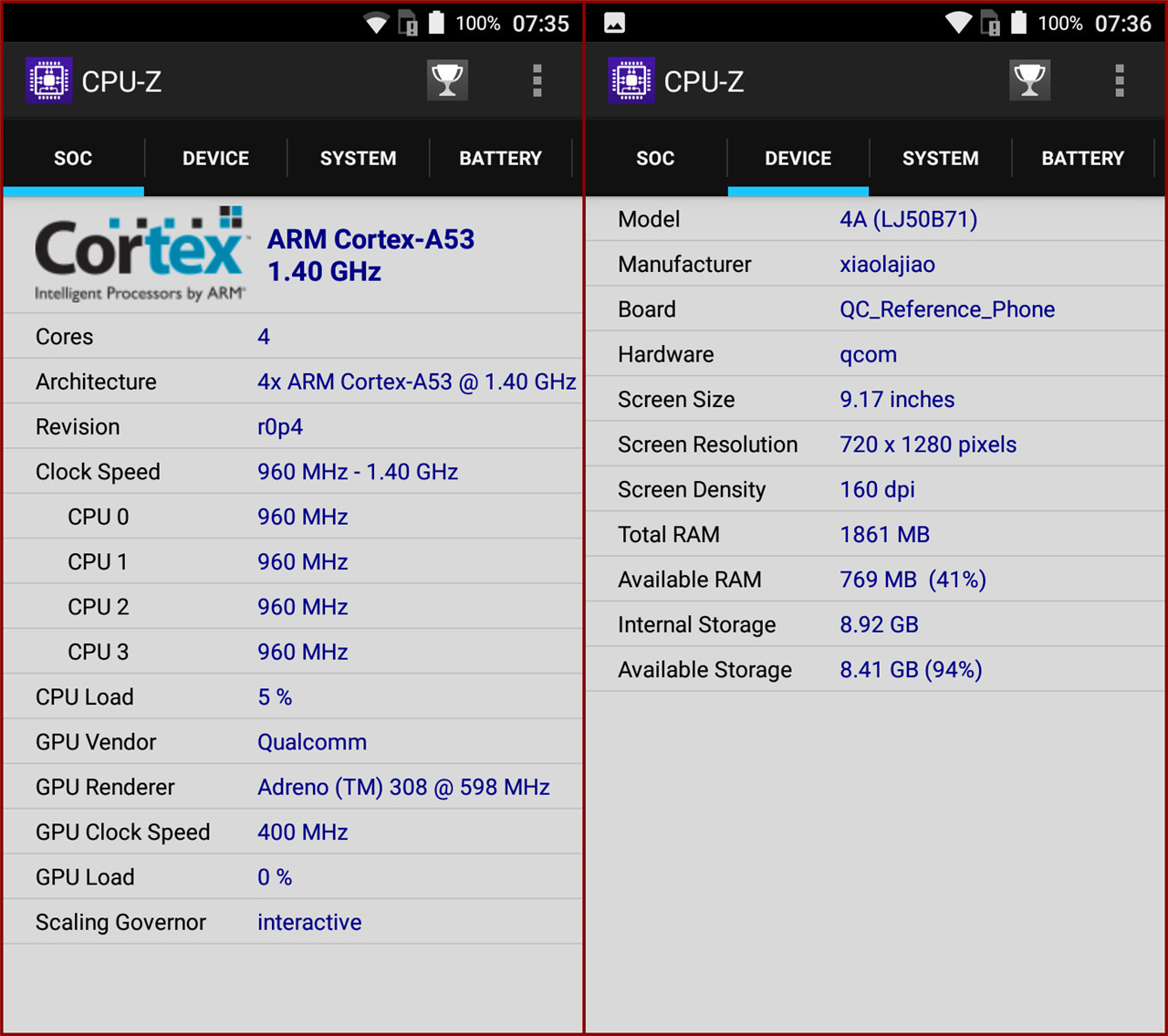
Task: Select the Model 4A (LJ50B71) row
Action: (x=874, y=219)
